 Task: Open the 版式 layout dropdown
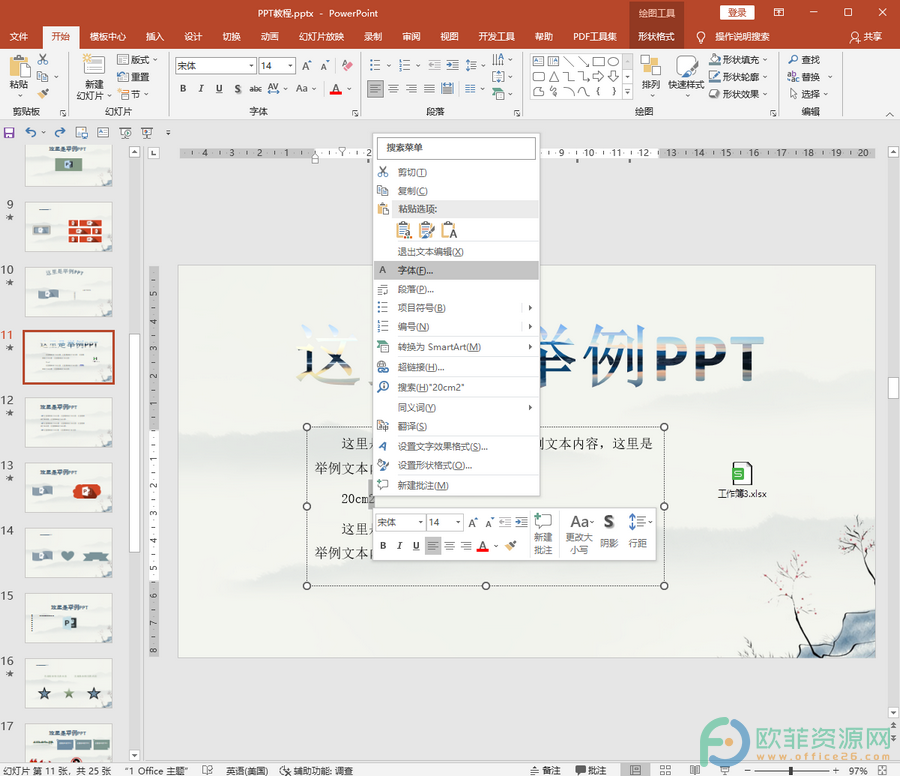(x=137, y=60)
